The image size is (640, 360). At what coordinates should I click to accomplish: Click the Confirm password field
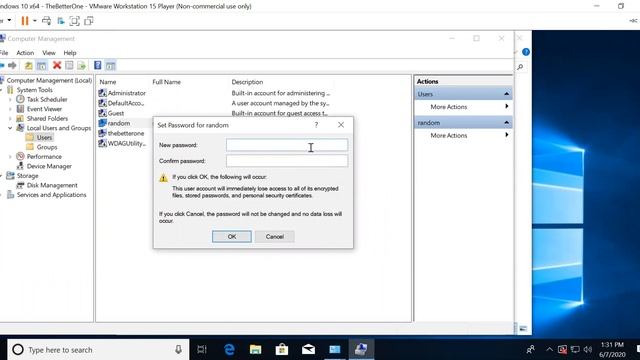287,161
